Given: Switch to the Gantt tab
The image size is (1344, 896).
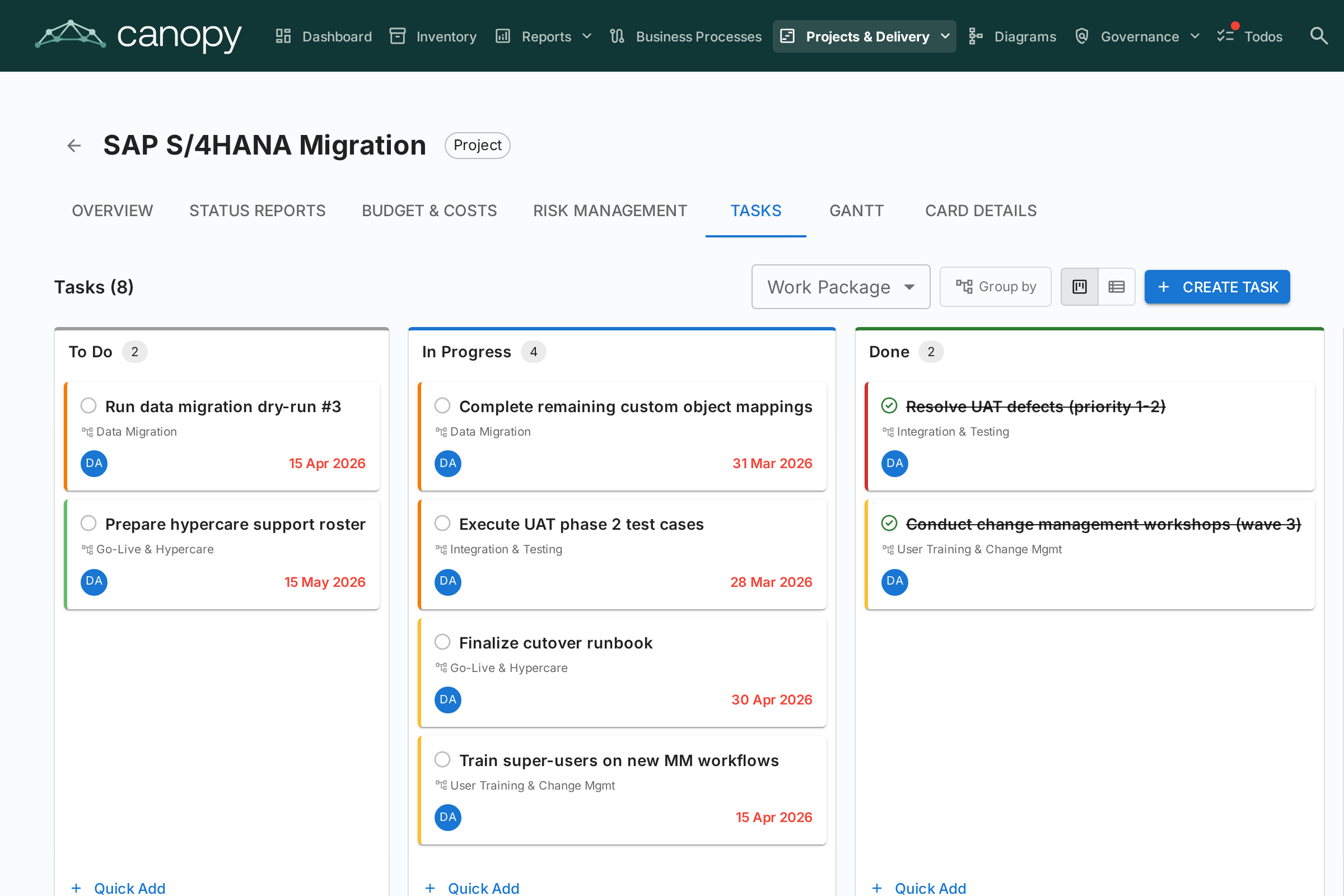Looking at the screenshot, I should (x=857, y=211).
